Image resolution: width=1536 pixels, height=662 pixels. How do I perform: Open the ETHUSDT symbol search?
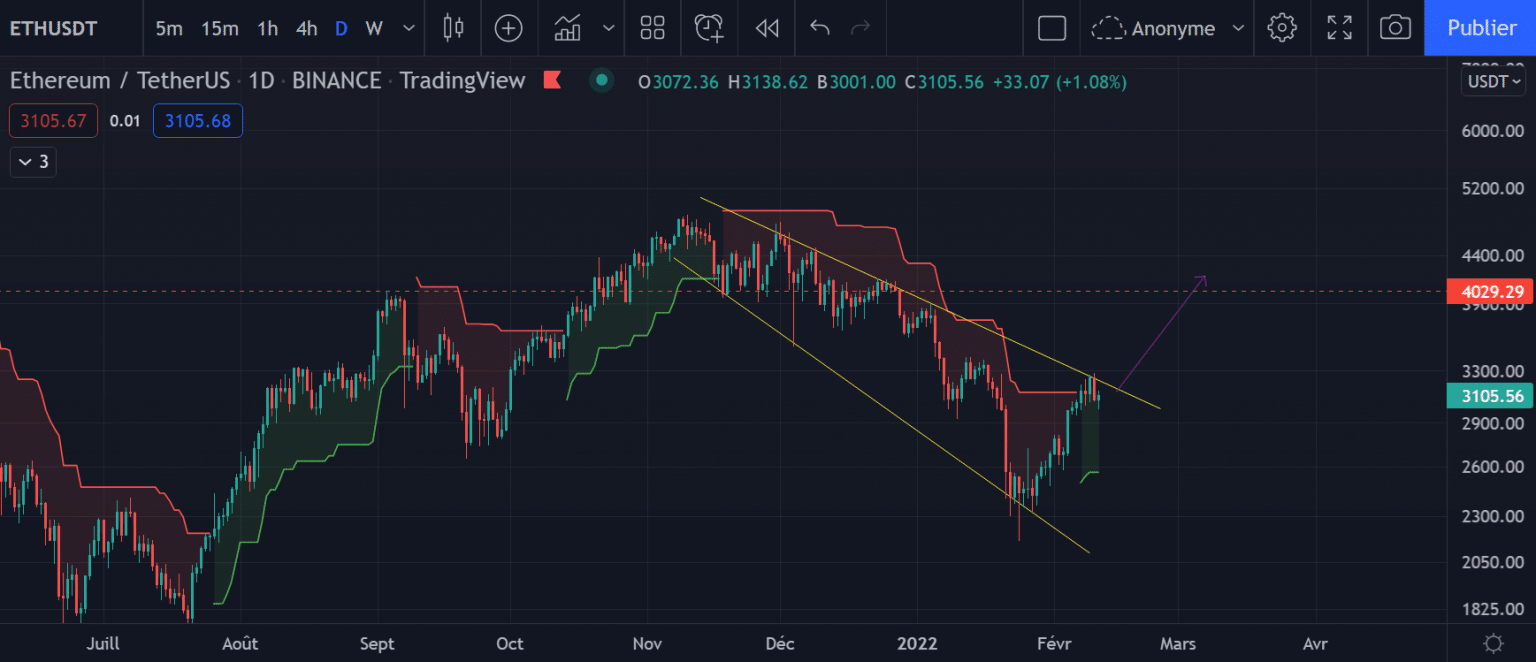click(x=54, y=28)
